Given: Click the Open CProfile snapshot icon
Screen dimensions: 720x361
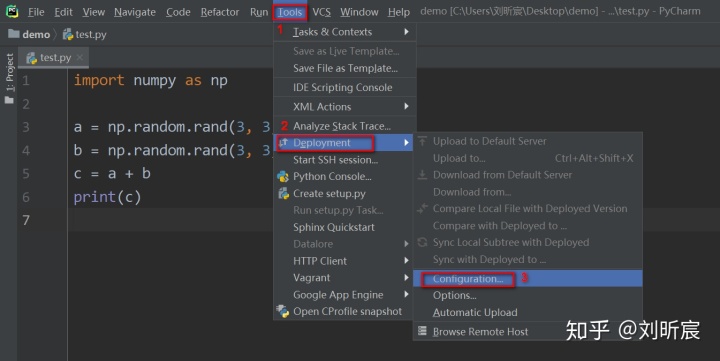Looking at the screenshot, I should (282, 311).
